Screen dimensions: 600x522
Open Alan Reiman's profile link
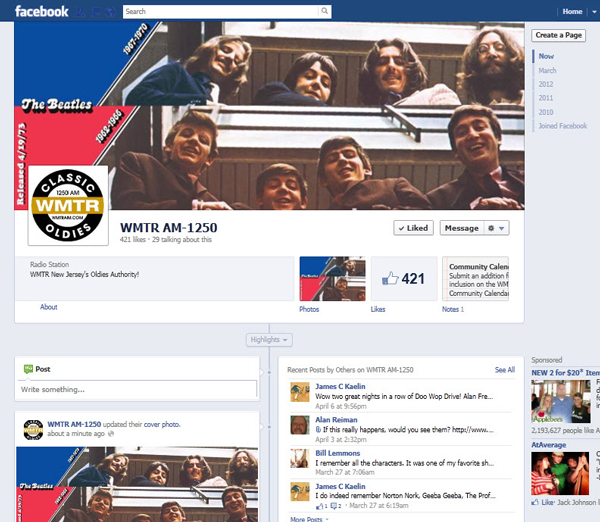(x=336, y=420)
